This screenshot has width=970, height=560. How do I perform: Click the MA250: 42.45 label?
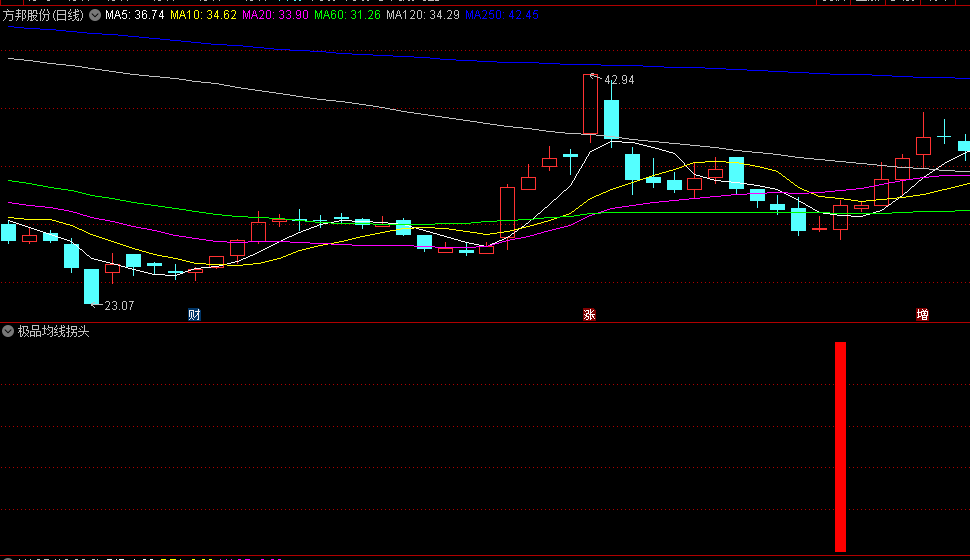(x=502, y=15)
